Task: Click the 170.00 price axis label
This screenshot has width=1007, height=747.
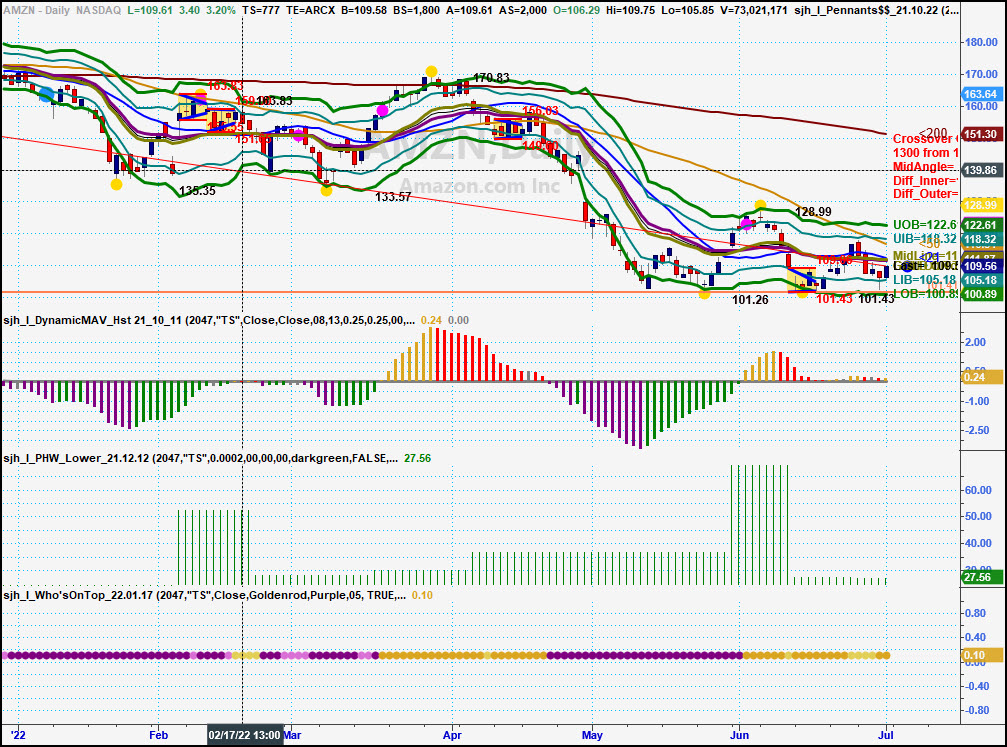Action: (x=981, y=75)
